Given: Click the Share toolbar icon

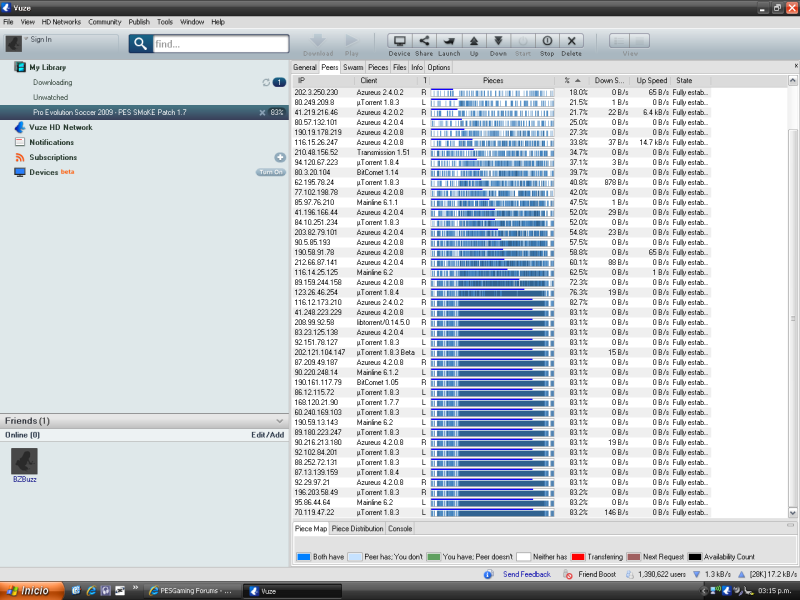Looking at the screenshot, I should (424, 41).
